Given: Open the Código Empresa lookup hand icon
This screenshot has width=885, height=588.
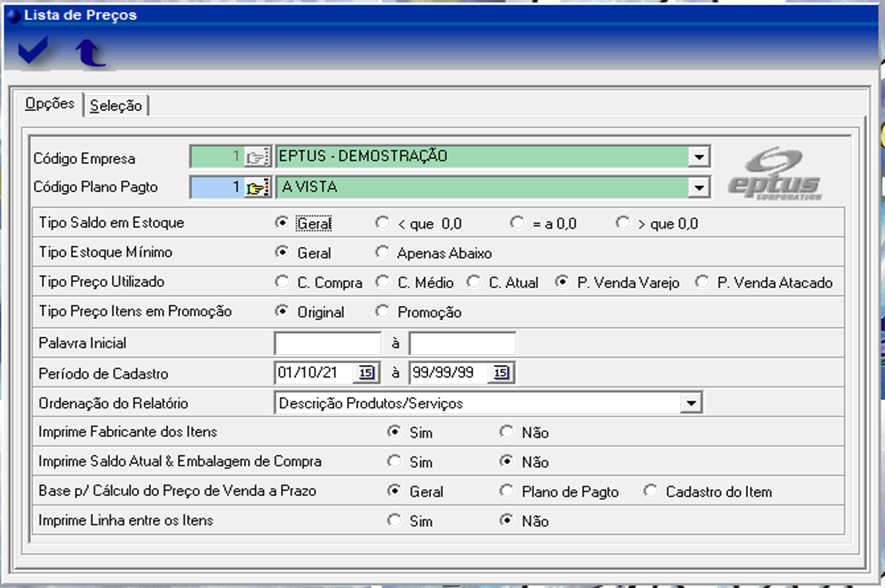Looking at the screenshot, I should pyautogui.click(x=258, y=157).
